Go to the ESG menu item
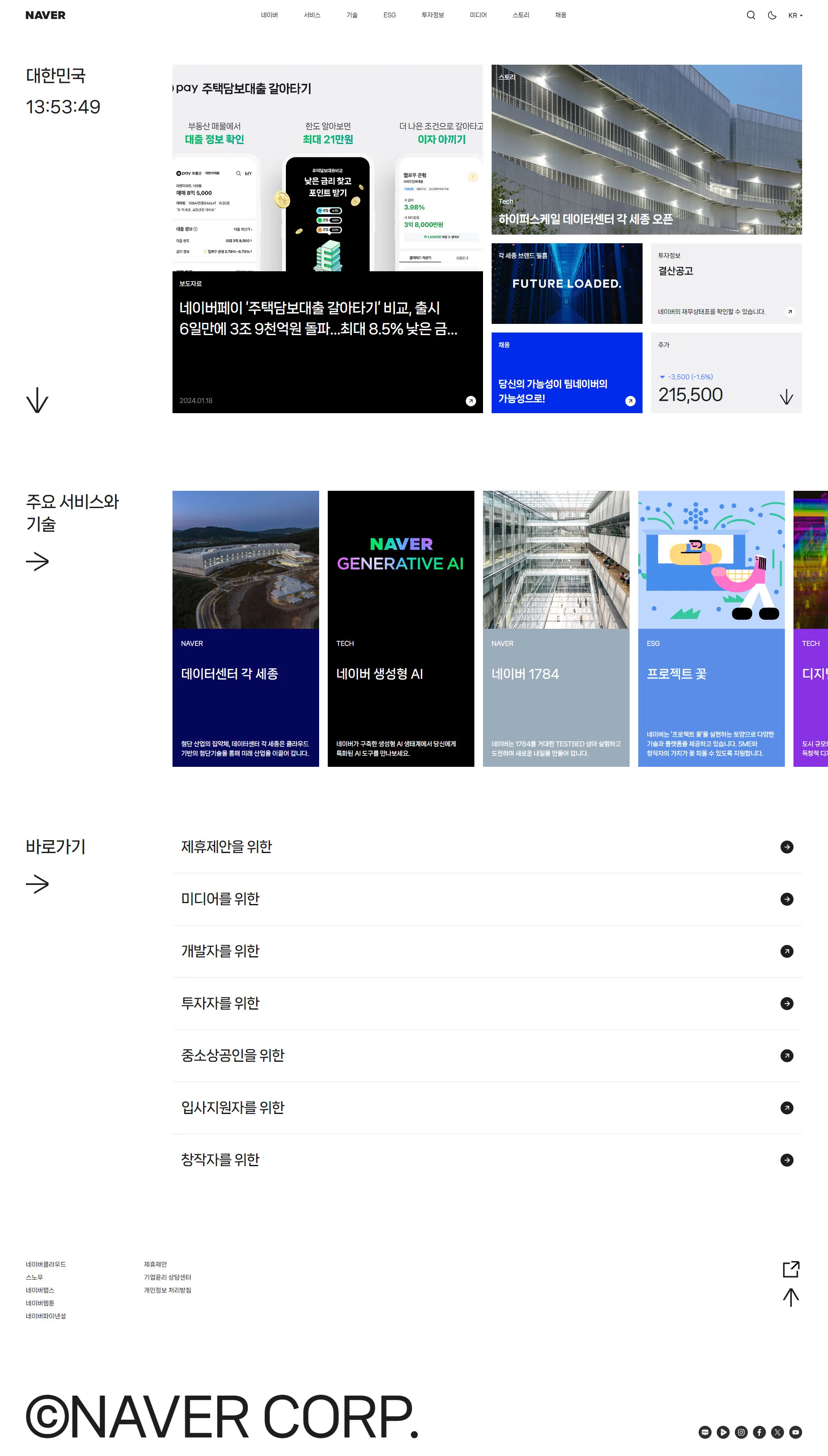The width and height of the screenshot is (828, 1456). click(x=389, y=16)
